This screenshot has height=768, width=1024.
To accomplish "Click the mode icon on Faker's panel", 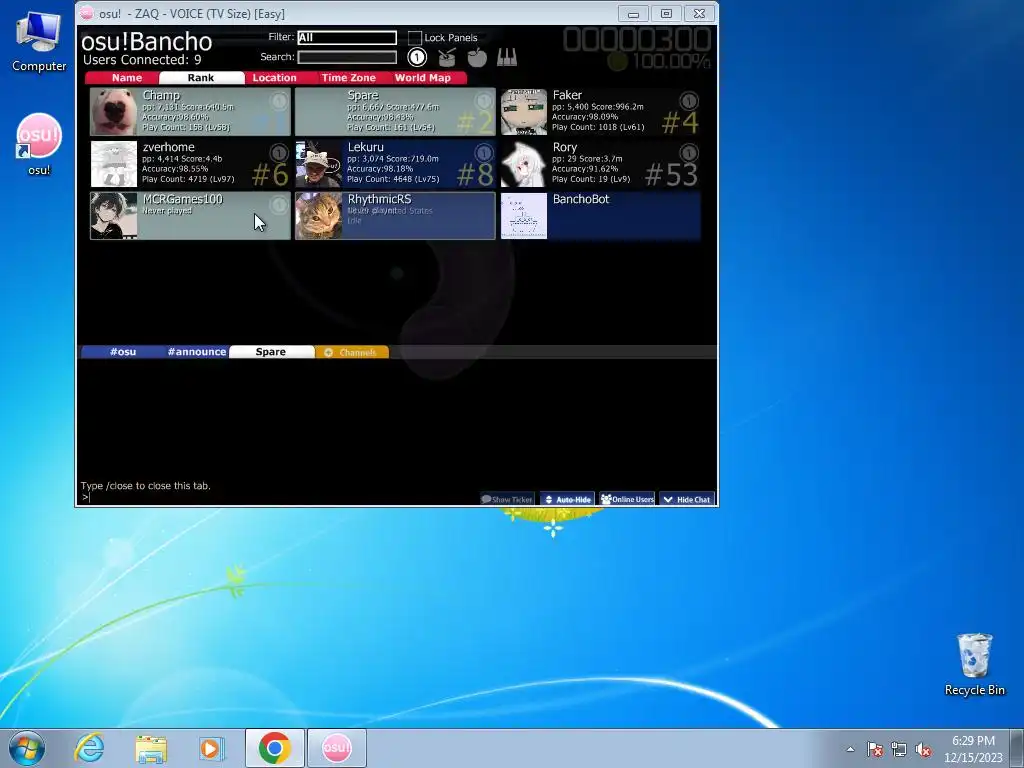I will coord(689,101).
